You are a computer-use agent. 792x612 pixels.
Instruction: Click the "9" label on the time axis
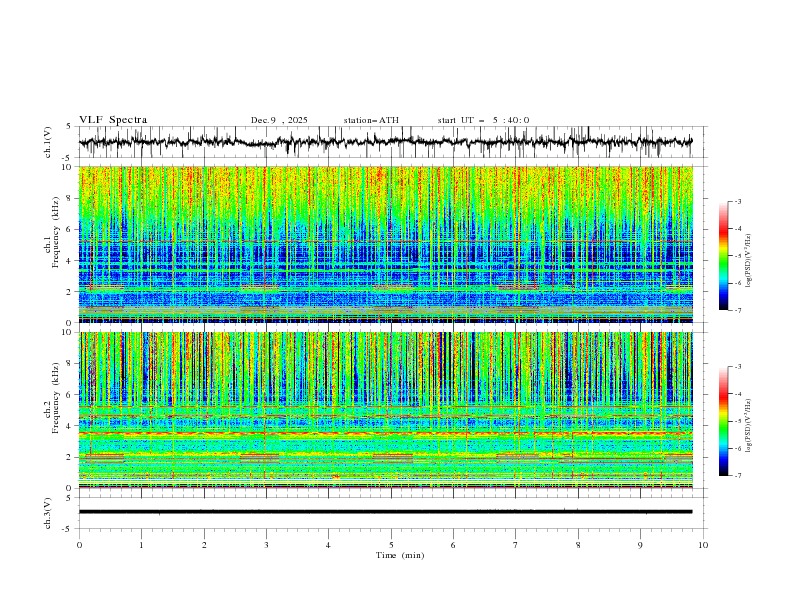640,545
